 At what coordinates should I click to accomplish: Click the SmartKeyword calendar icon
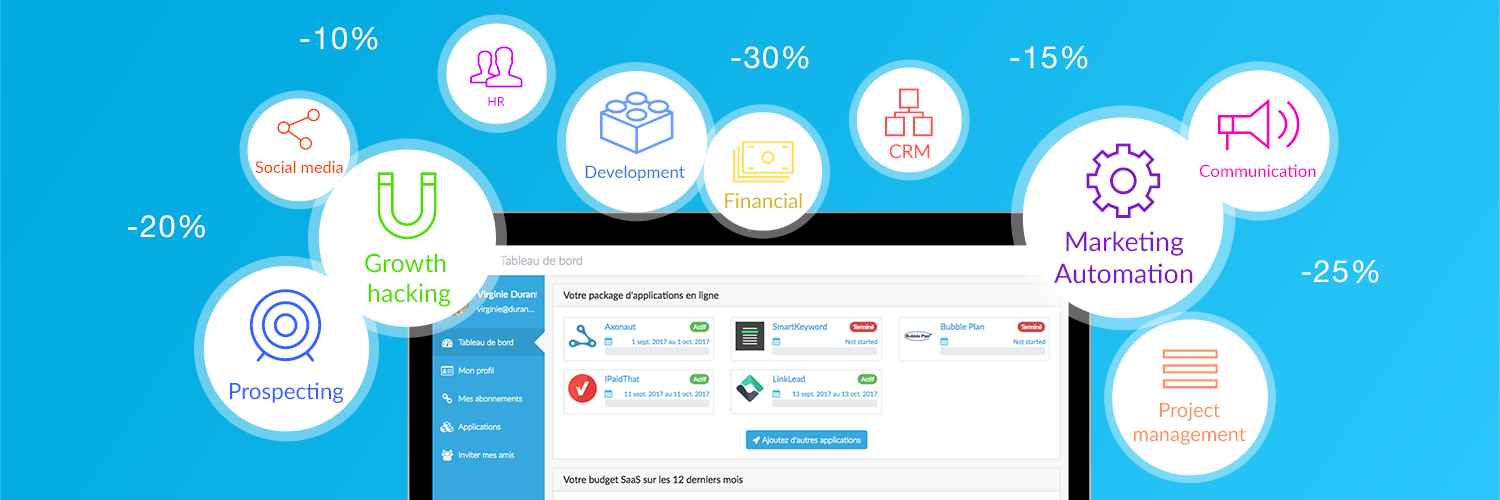coord(775,341)
